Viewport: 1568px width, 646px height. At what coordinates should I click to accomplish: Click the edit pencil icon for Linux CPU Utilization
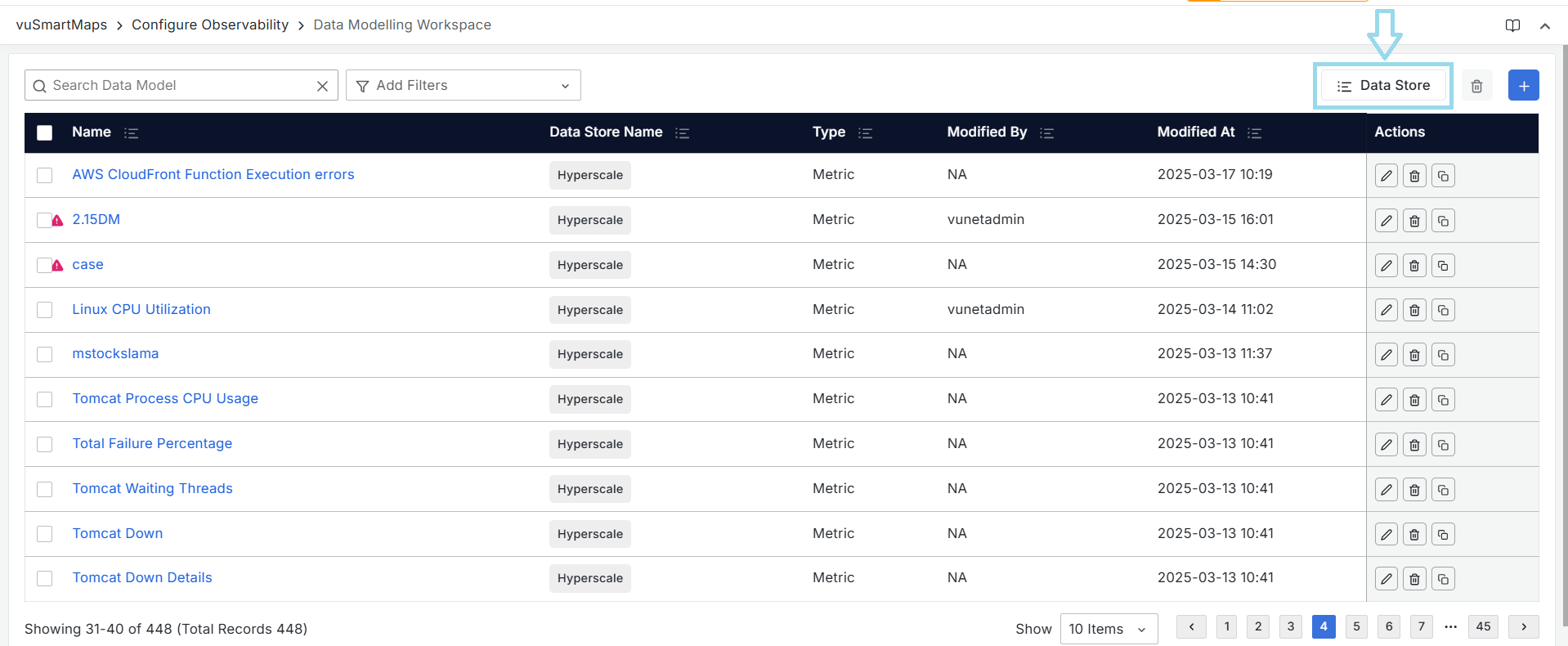tap(1386, 310)
